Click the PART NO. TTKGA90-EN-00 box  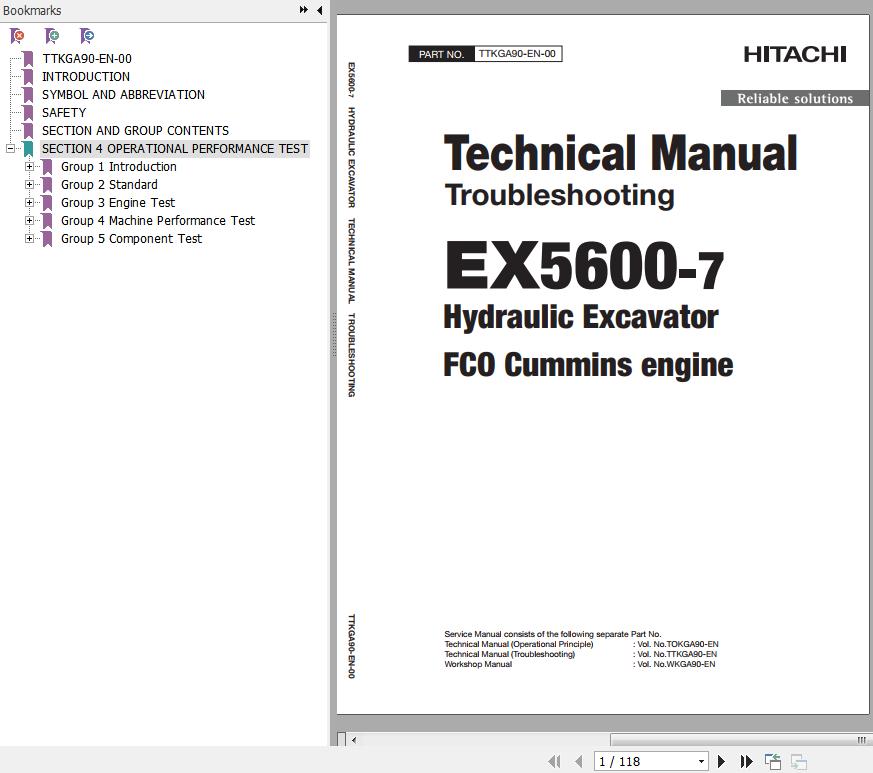click(485, 54)
